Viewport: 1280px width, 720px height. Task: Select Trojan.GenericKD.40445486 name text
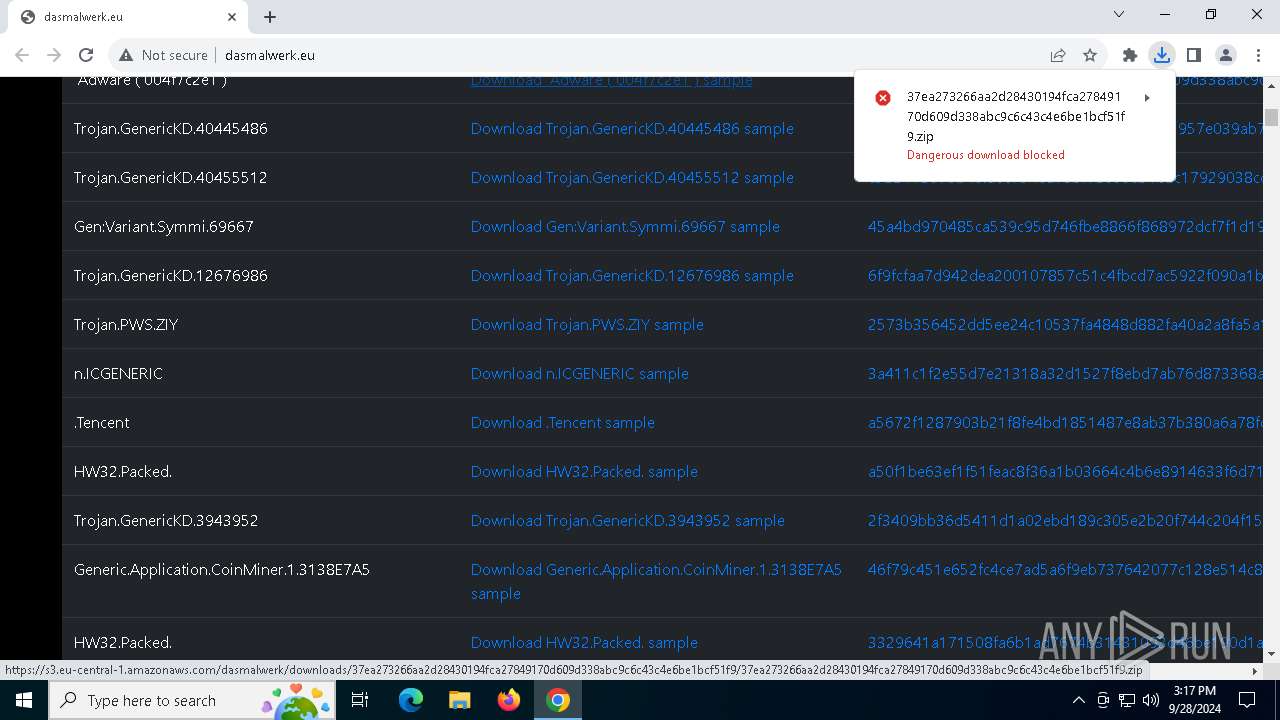click(x=171, y=128)
